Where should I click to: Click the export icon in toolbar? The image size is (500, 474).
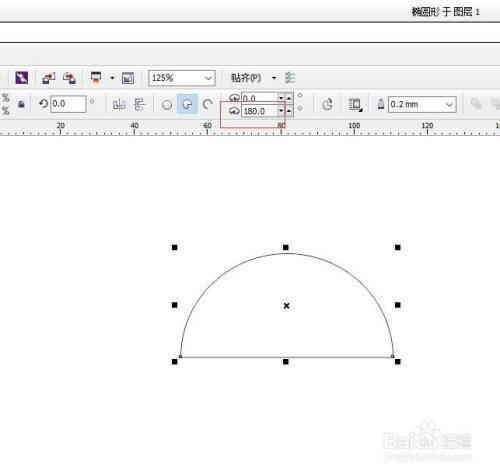pyautogui.click(x=69, y=78)
